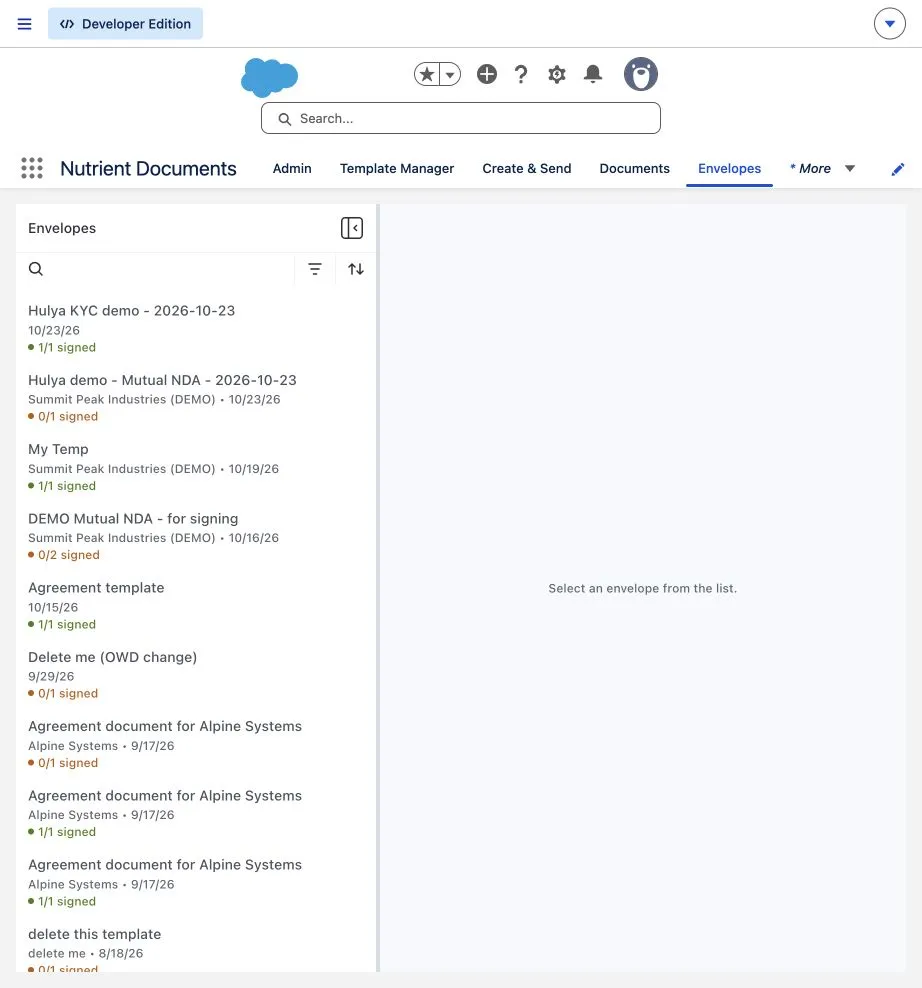Open Alpine Systems agreement showing 0/1 signed
Image resolution: width=922 pixels, height=988 pixels.
pos(195,744)
